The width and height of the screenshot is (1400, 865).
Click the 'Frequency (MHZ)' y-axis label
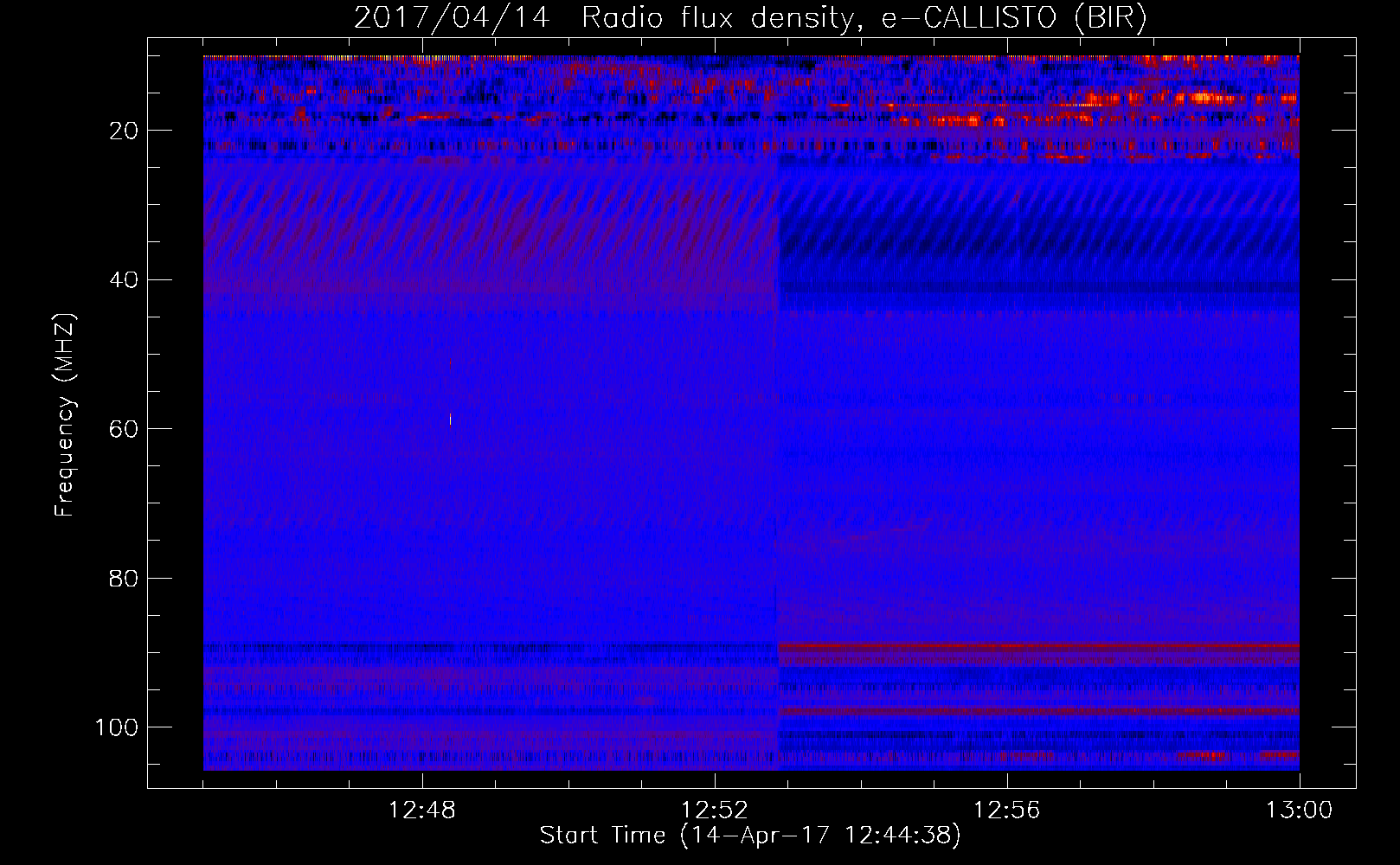coord(65,415)
